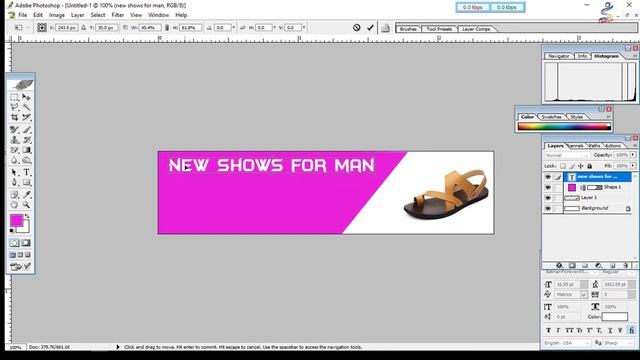The height and width of the screenshot is (360, 640).
Task: Select the Rectangular Marquee tool
Action: click(x=14, y=97)
